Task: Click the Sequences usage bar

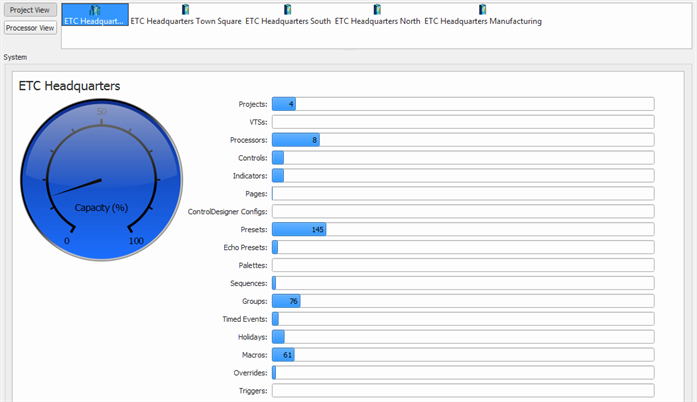Action: point(463,283)
